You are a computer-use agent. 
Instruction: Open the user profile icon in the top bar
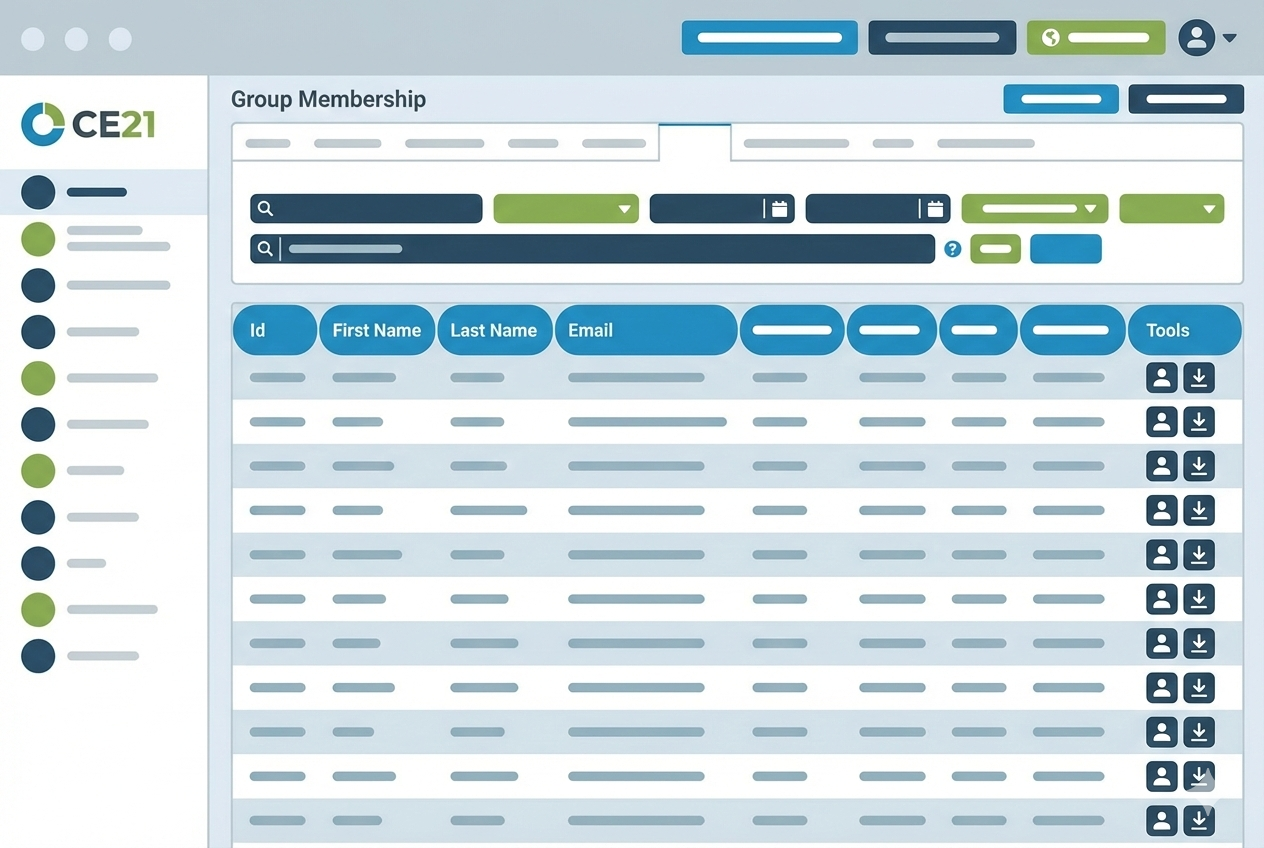pyautogui.click(x=1197, y=38)
